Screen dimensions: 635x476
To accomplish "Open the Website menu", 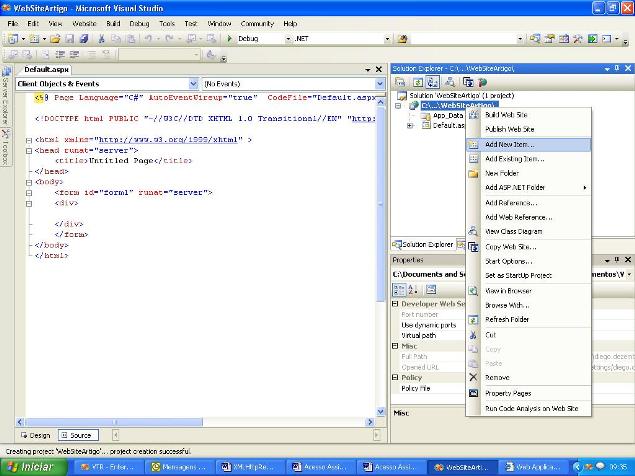I will (x=84, y=23).
